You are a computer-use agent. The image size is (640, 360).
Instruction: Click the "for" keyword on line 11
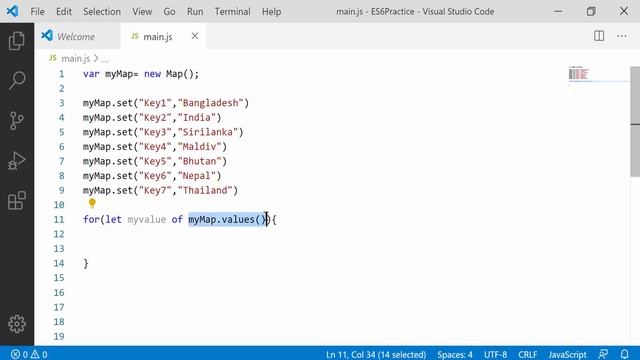pyautogui.click(x=91, y=220)
